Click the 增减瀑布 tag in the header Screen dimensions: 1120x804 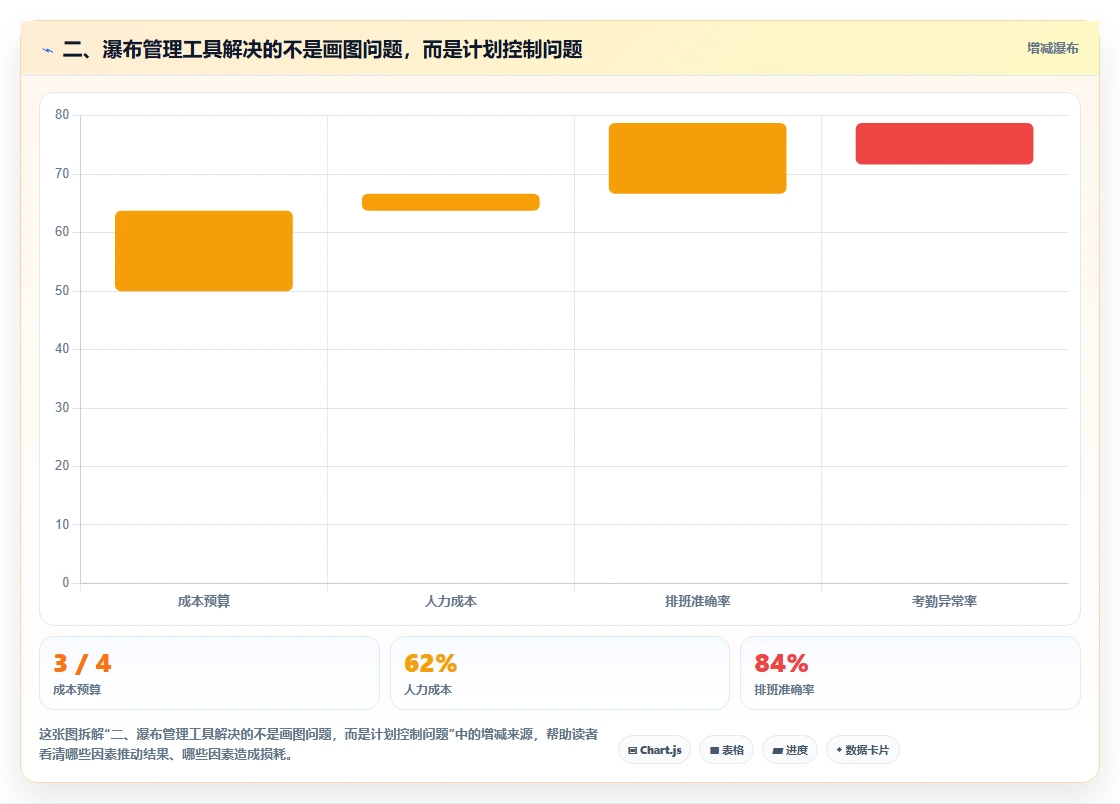[1052, 49]
